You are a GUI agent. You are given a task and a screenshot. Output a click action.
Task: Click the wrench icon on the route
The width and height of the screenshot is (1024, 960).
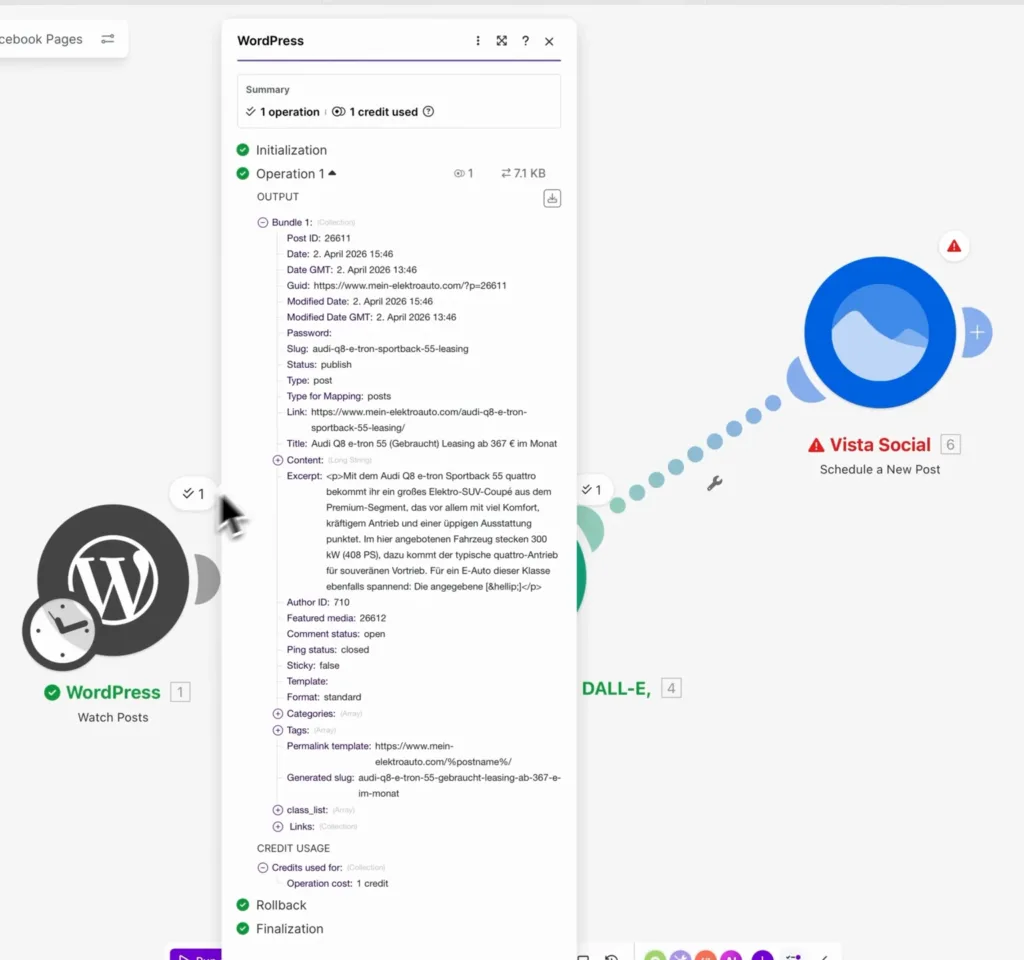[x=714, y=483]
